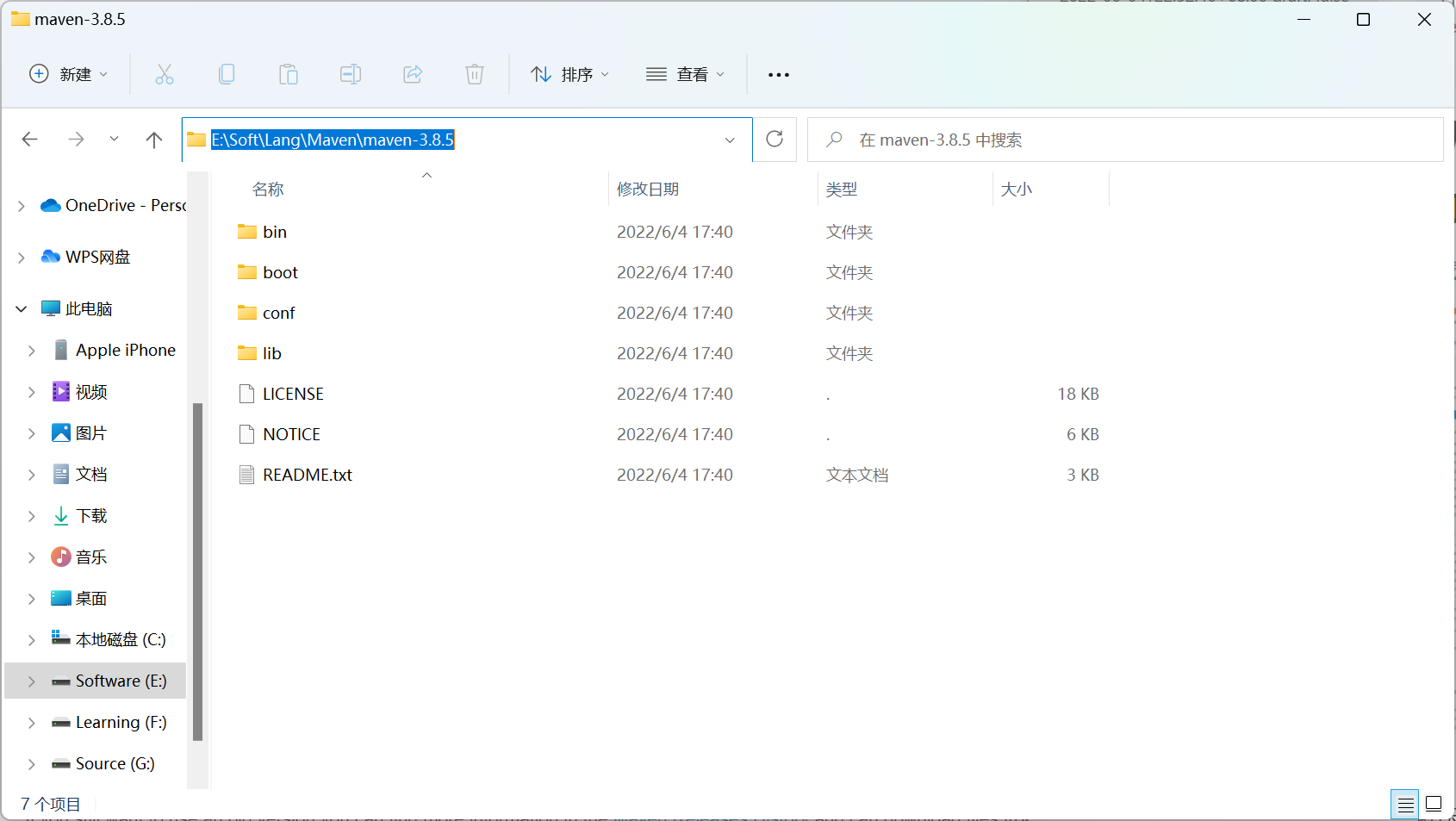The width and height of the screenshot is (1456, 821).
Task: Collapse the 此电脑 tree node
Action: pyautogui.click(x=22, y=309)
